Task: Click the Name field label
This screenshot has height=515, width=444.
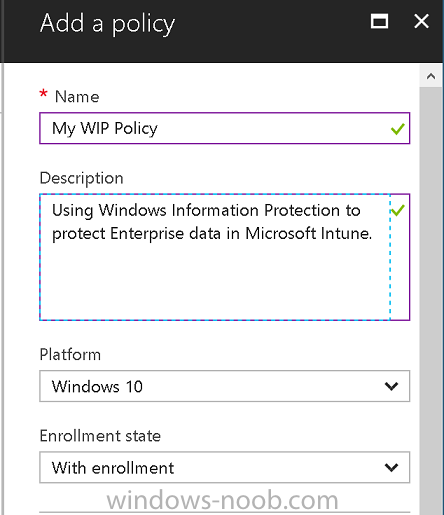Action: (77, 97)
